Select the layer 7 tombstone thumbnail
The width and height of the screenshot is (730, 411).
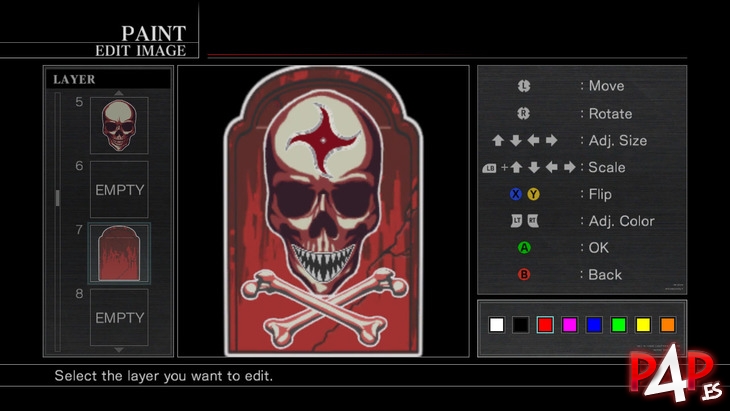(x=119, y=253)
